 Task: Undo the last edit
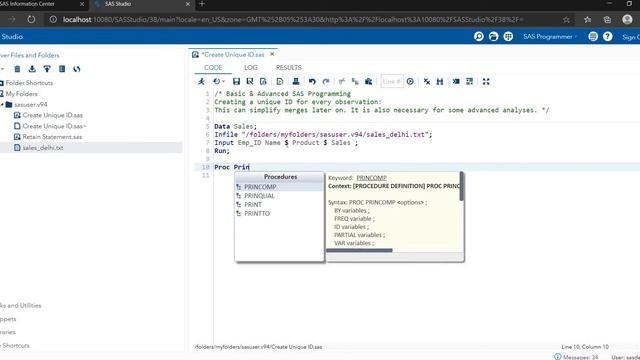312,81
